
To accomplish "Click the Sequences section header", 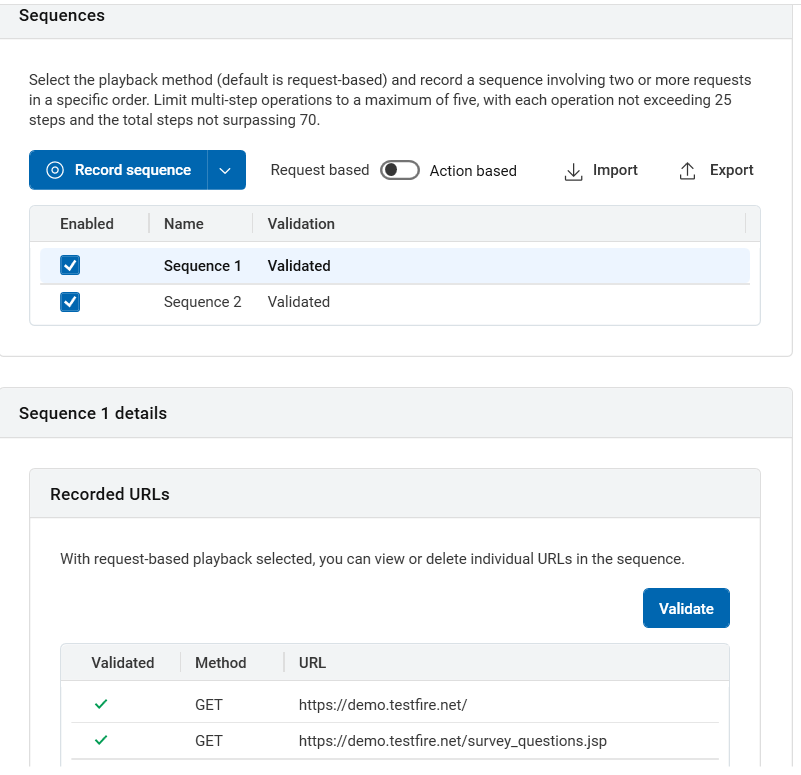I will pyautogui.click(x=62, y=15).
